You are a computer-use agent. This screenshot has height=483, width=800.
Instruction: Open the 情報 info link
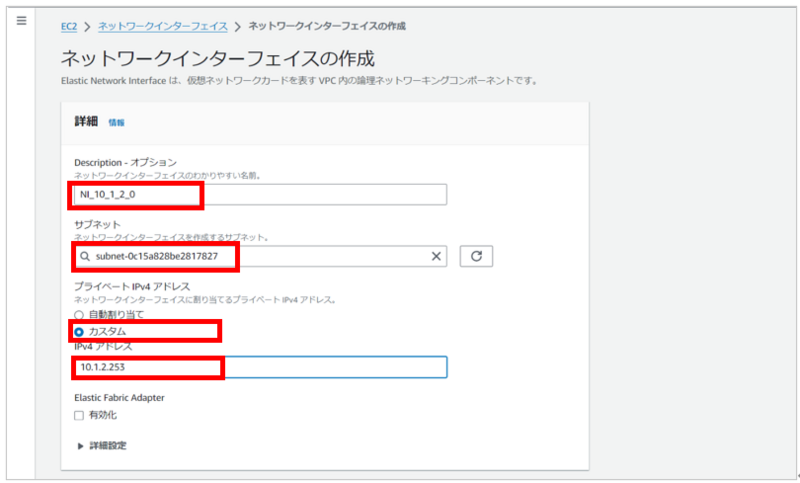pyautogui.click(x=116, y=122)
